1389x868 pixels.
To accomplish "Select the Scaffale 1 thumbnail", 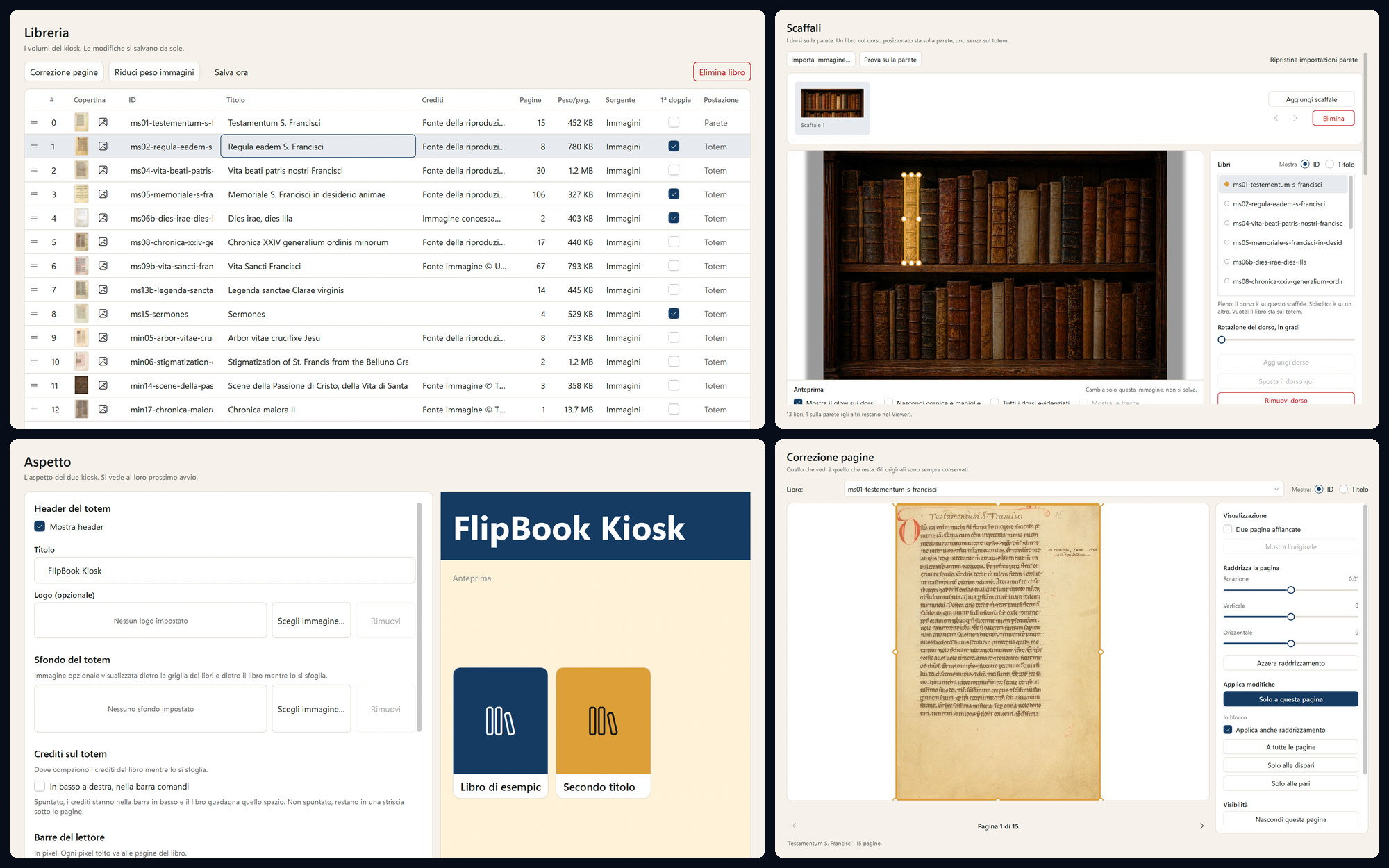I will click(x=832, y=108).
